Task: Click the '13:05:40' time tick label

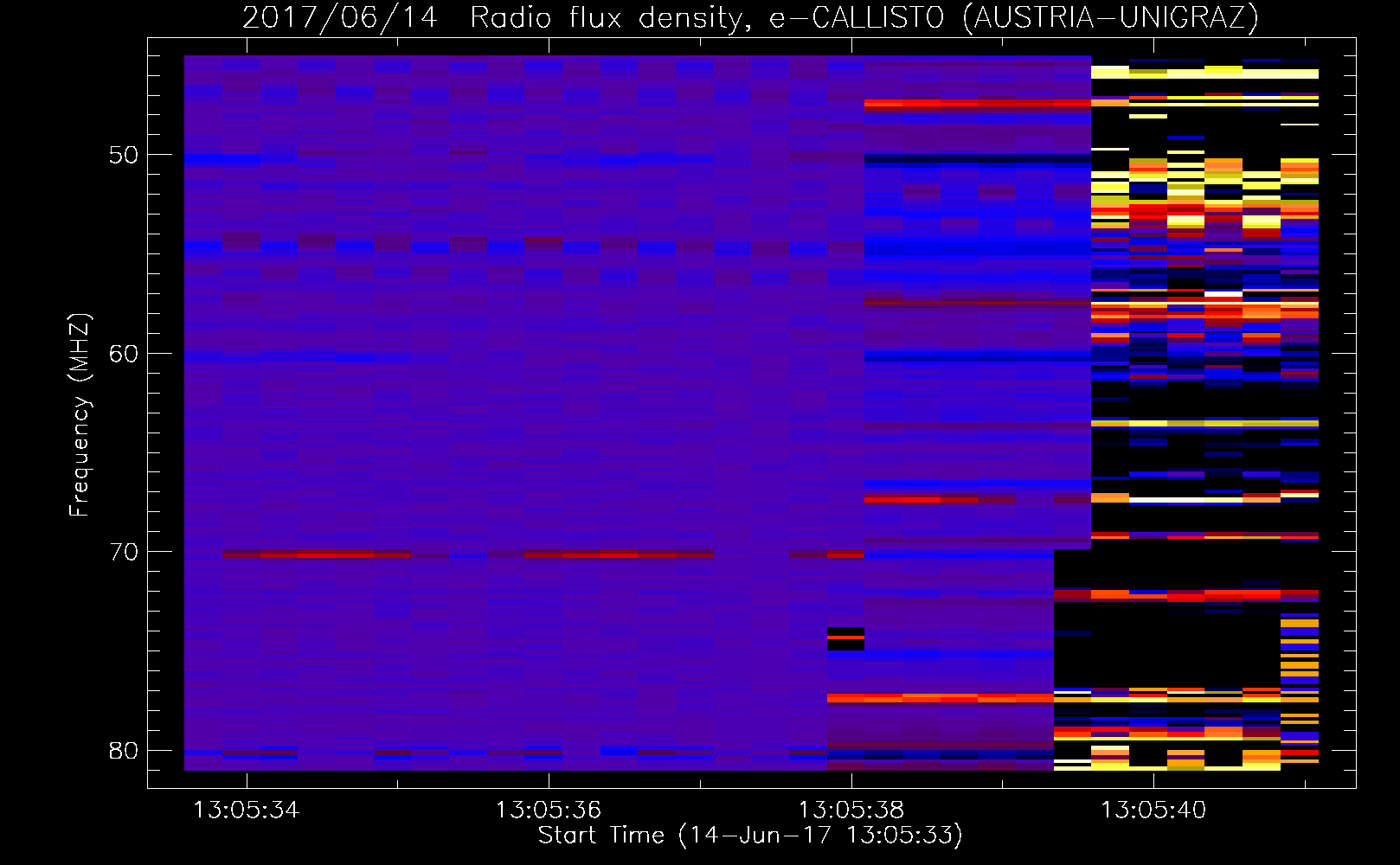Action: (x=1153, y=811)
